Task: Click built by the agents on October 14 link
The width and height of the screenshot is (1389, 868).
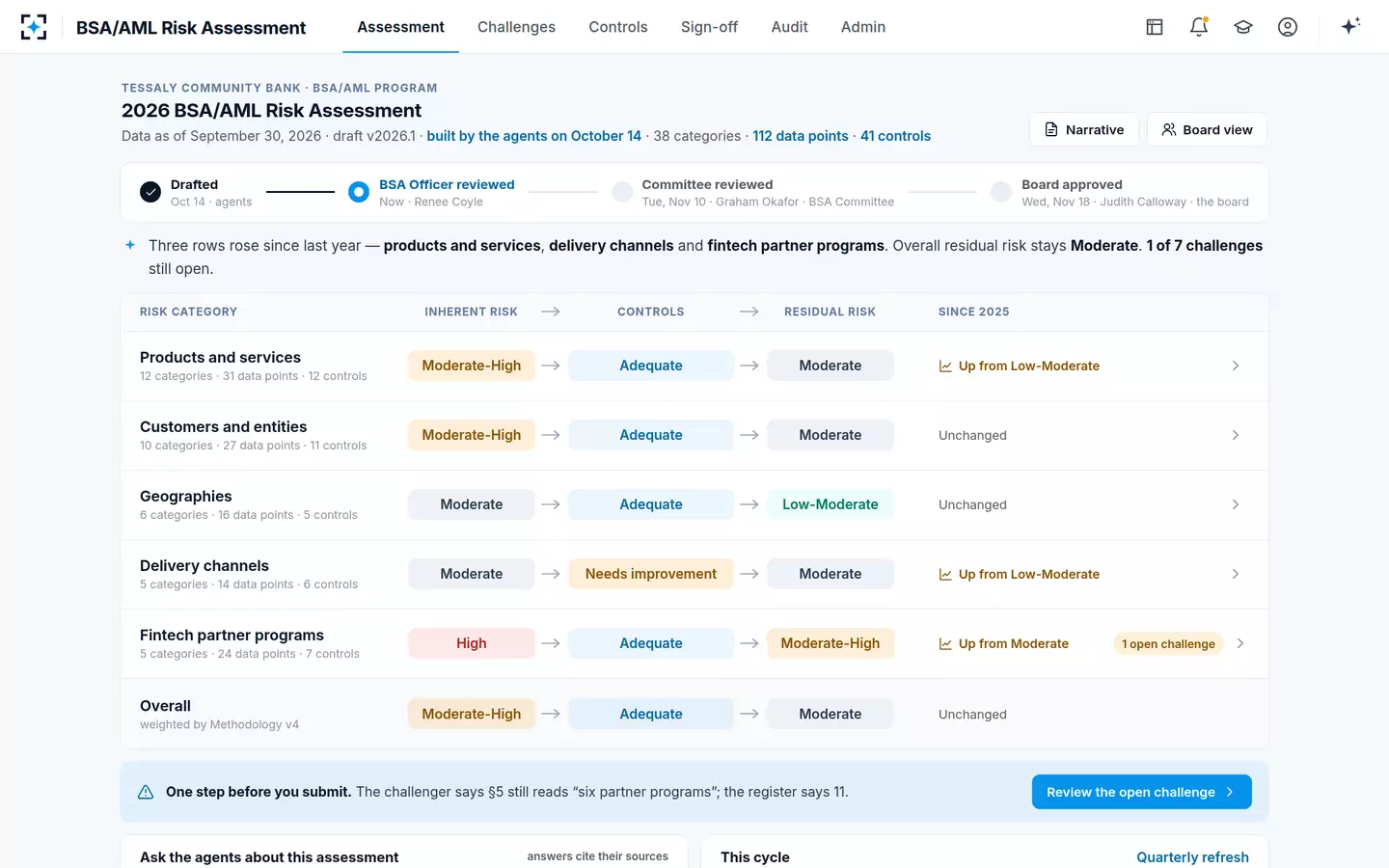Action: 533,136
